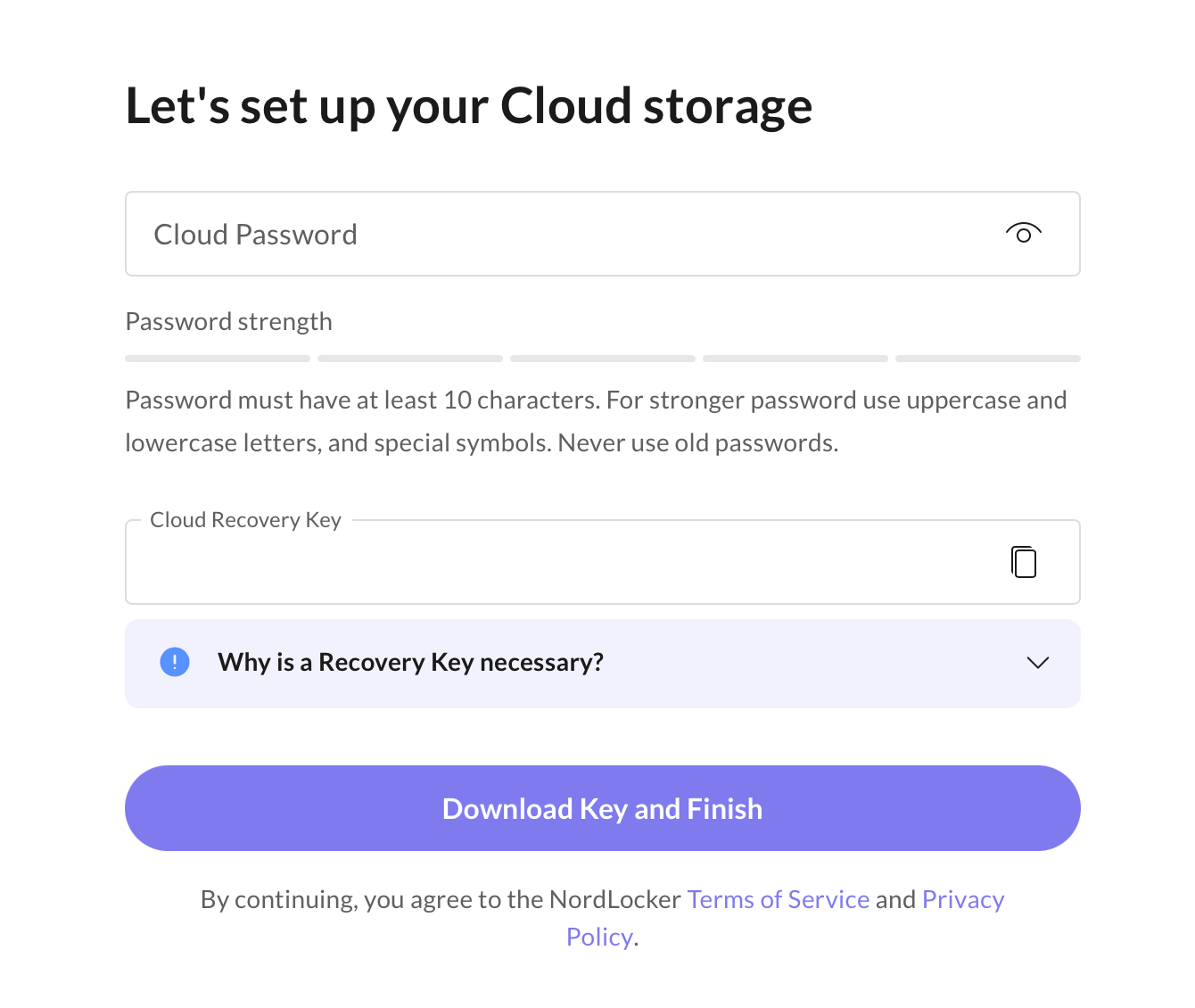Click the "Let's set up your Cloud storage" heading
The image size is (1195, 1008).
point(469,106)
